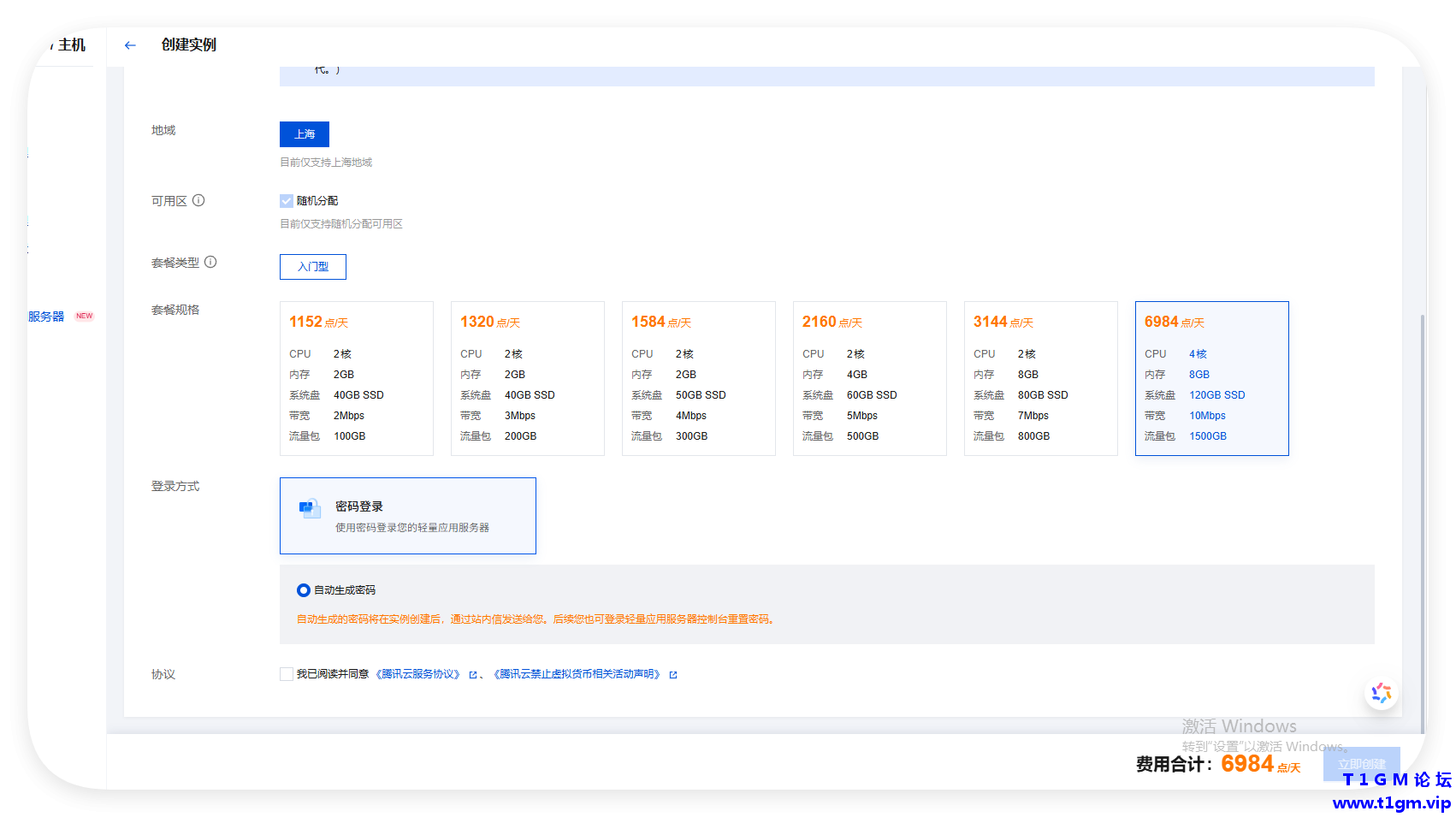
Task: Choose the 2160 点/天 package card
Action: point(870,378)
